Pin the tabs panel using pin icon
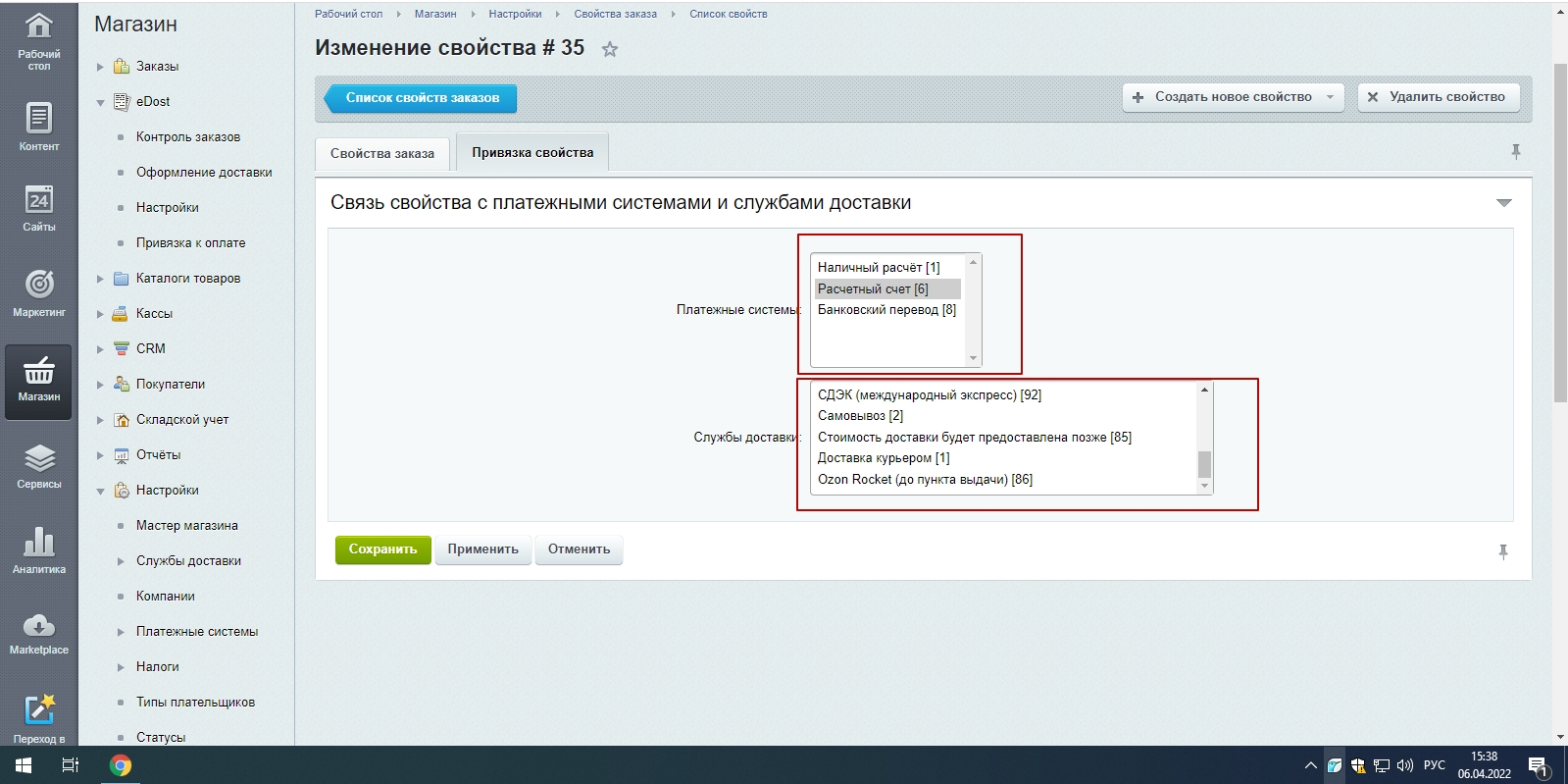Screen dimensions: 1568x784 point(1516,152)
